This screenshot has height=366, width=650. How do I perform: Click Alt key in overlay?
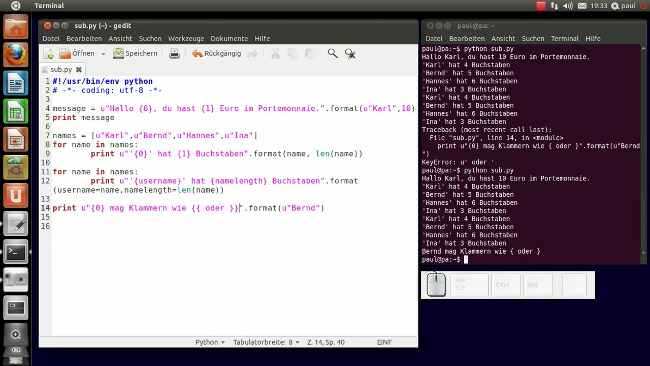coord(537,285)
